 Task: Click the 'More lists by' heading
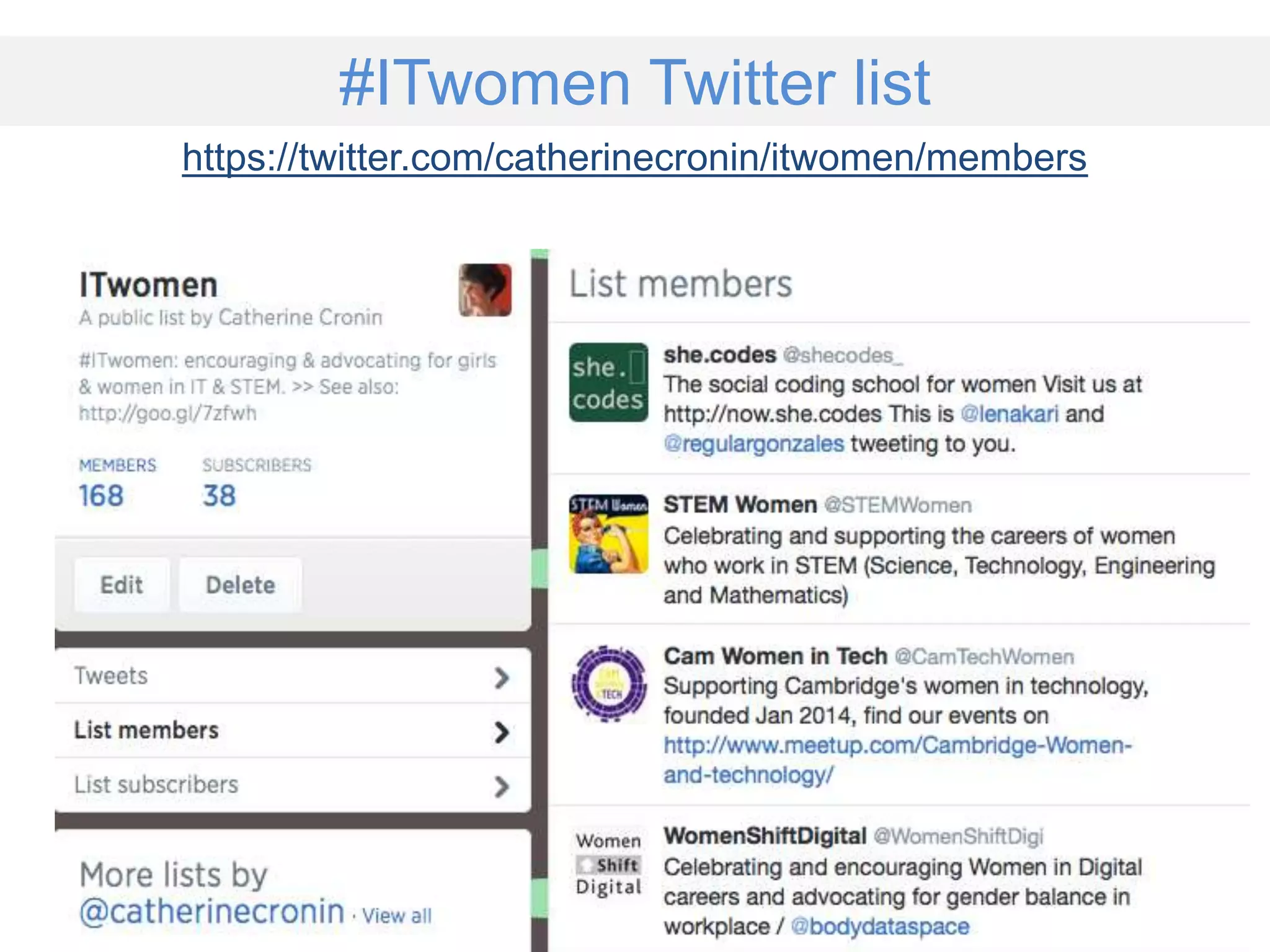coord(174,876)
